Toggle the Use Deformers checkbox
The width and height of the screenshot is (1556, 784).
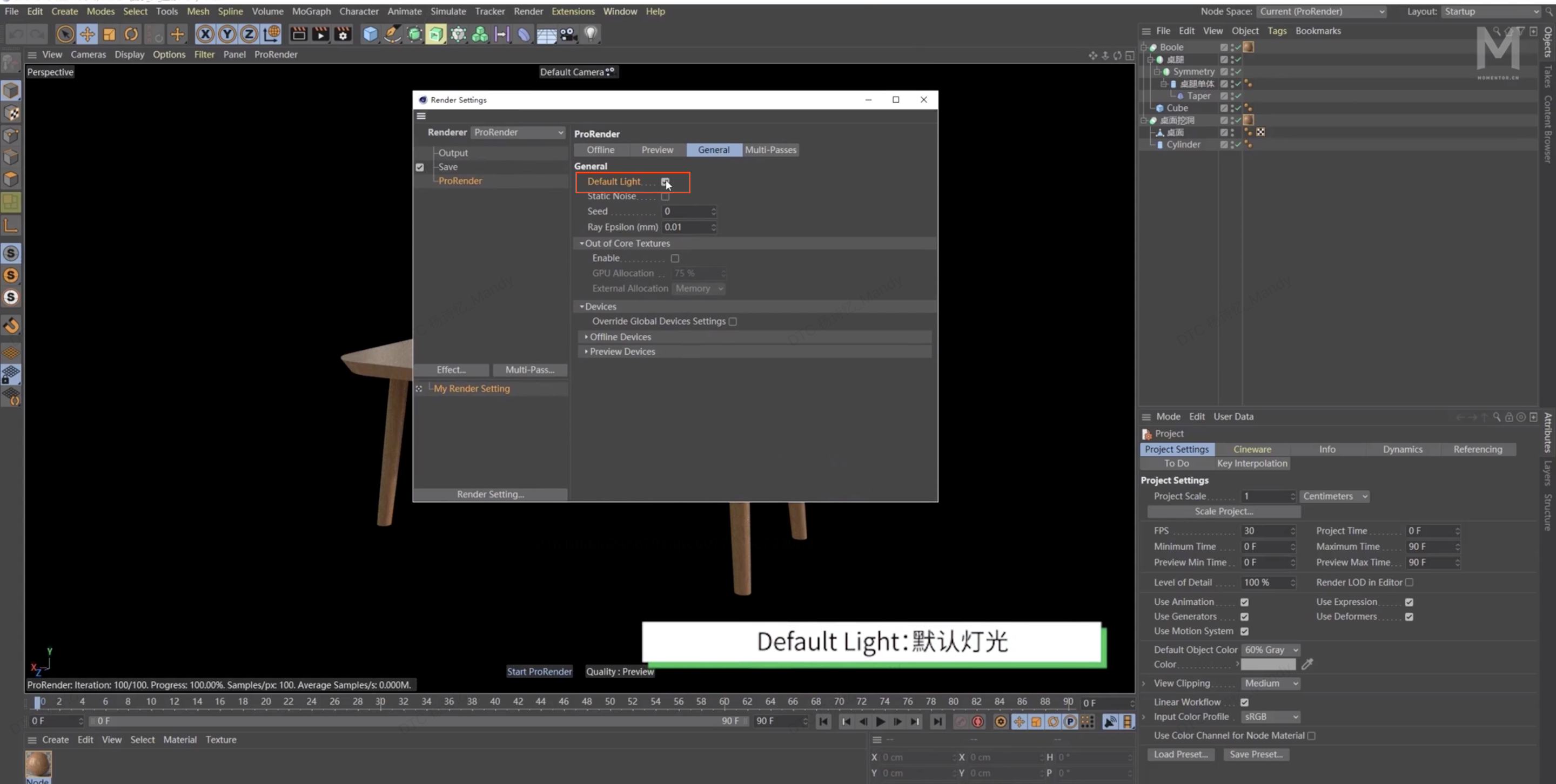point(1410,616)
